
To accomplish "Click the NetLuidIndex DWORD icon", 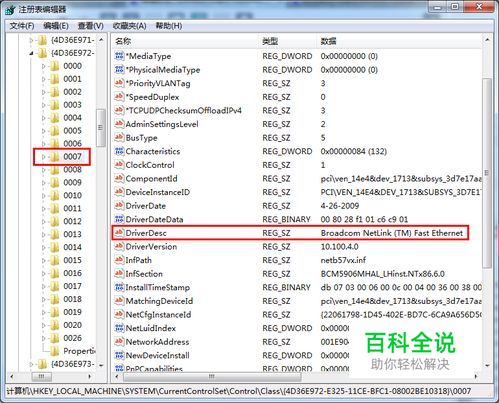I will pos(119,328).
